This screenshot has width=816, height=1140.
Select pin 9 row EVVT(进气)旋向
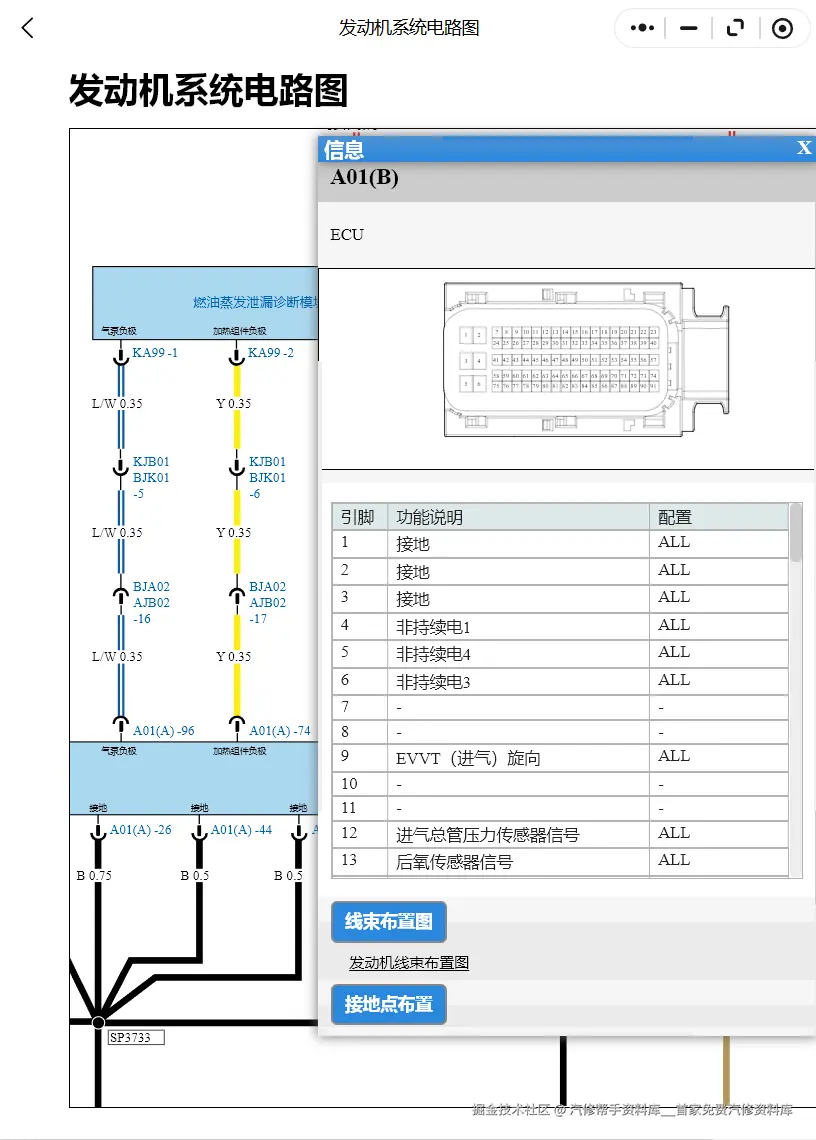pyautogui.click(x=560, y=758)
